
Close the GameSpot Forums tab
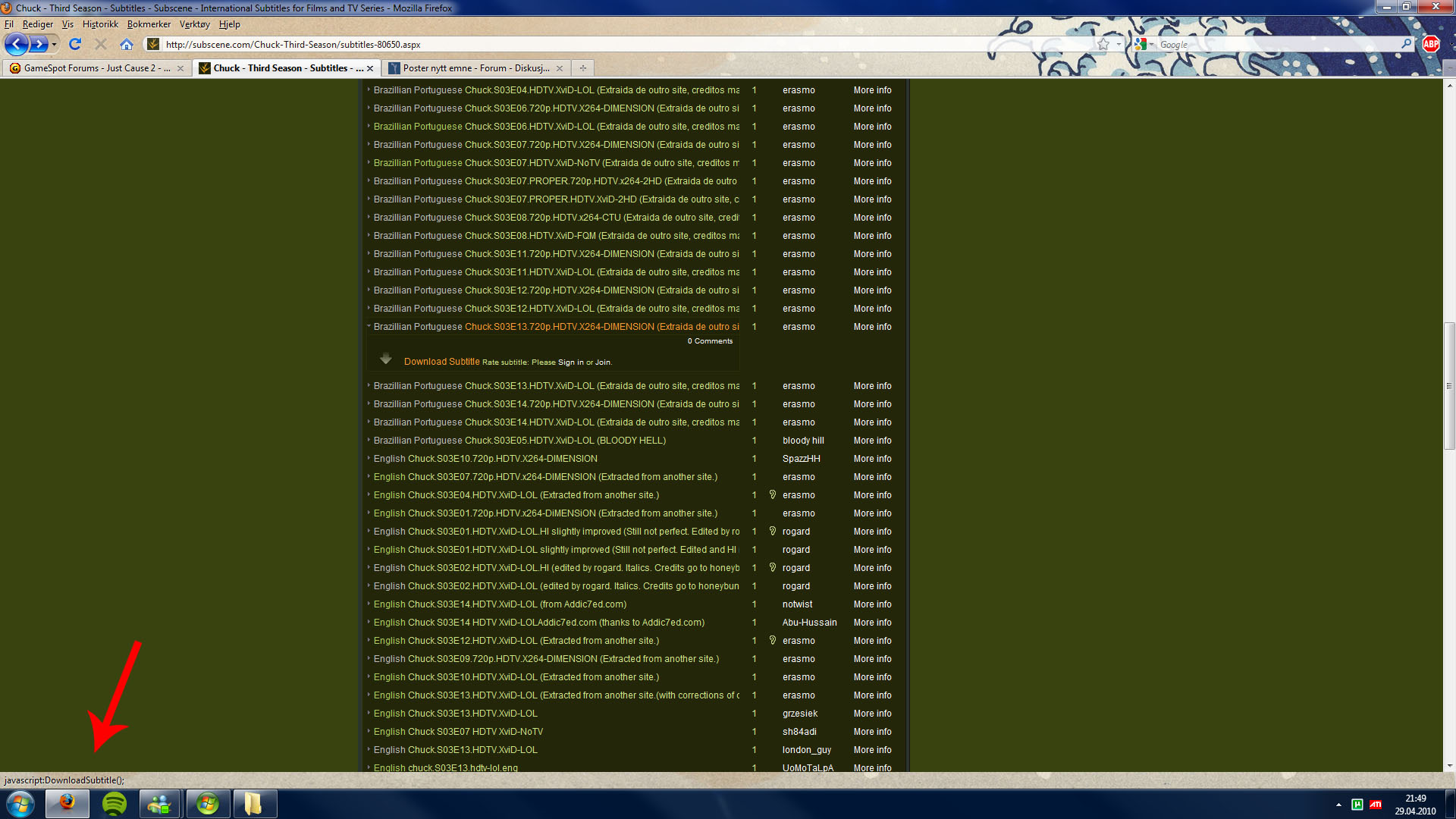(180, 68)
